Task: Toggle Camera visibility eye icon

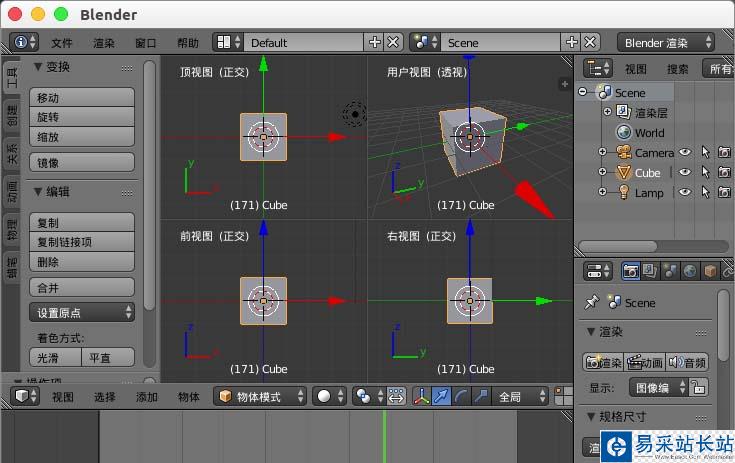Action: tap(685, 152)
